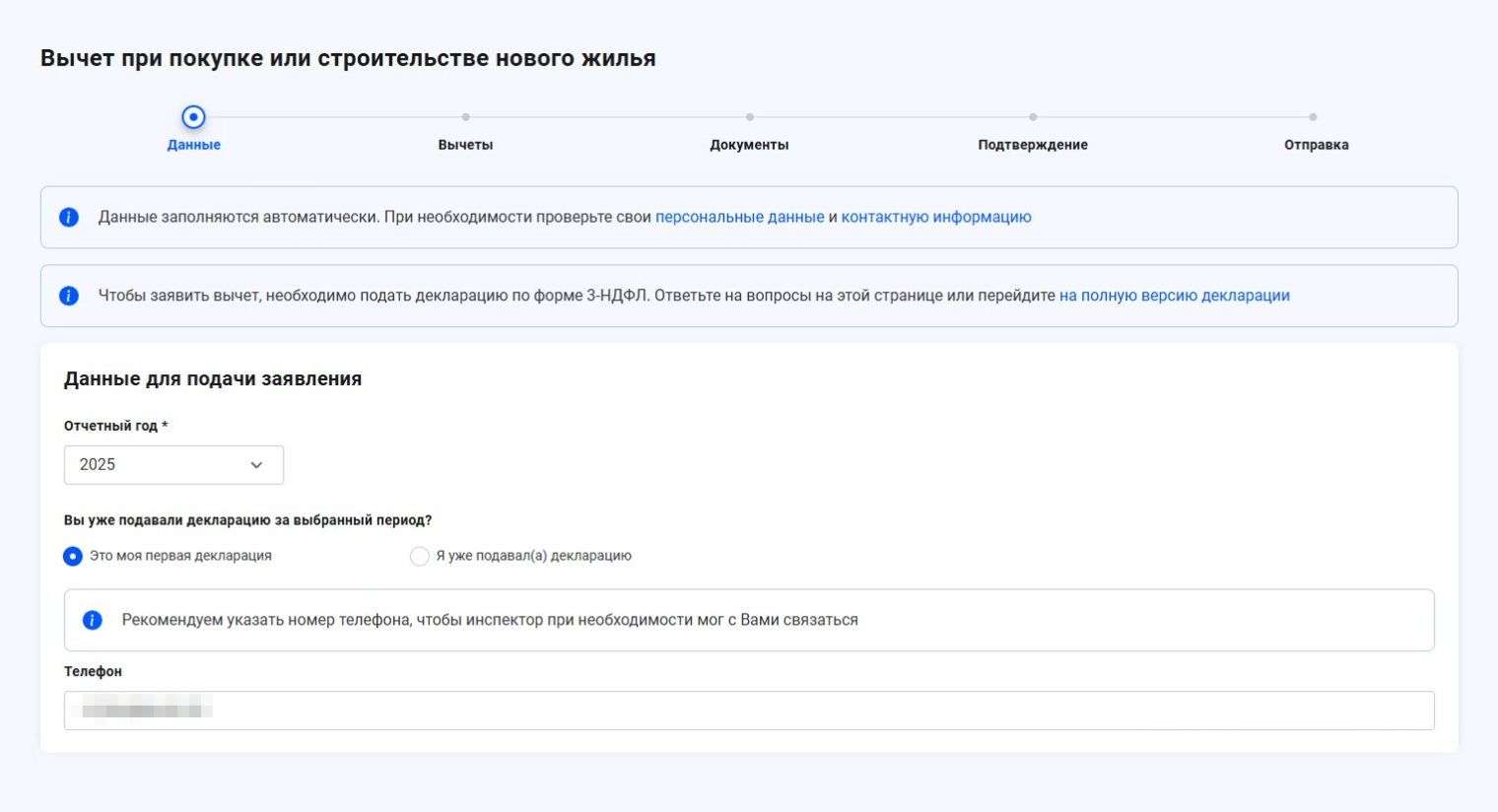Viewport: 1498px width, 812px height.
Task: Click the info icon beside 'Рекомендуем указать номер телефона'
Action: pyautogui.click(x=93, y=620)
